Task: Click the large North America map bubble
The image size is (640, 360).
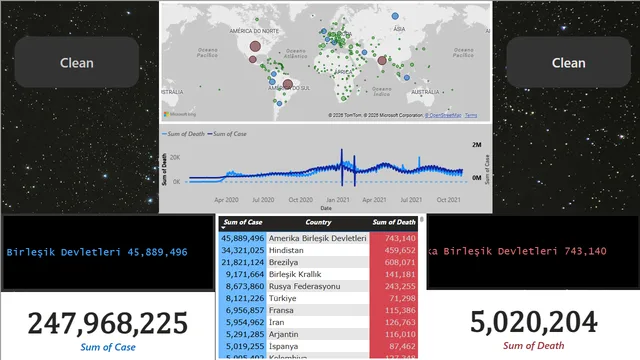Action: [256, 47]
